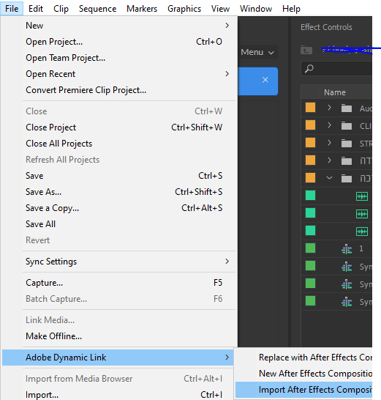
Task: Open the Sequence menu
Action: point(97,8)
